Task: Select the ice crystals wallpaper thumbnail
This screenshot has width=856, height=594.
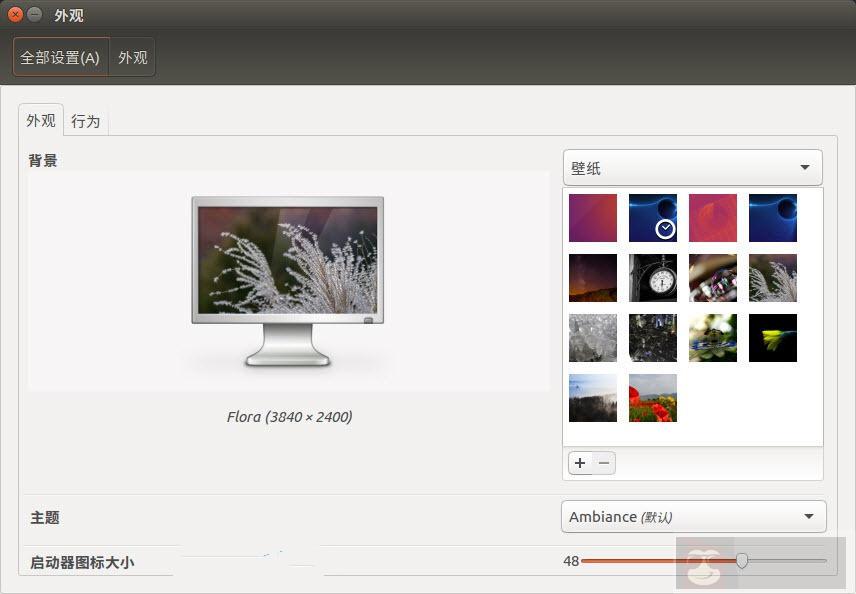Action: point(592,338)
